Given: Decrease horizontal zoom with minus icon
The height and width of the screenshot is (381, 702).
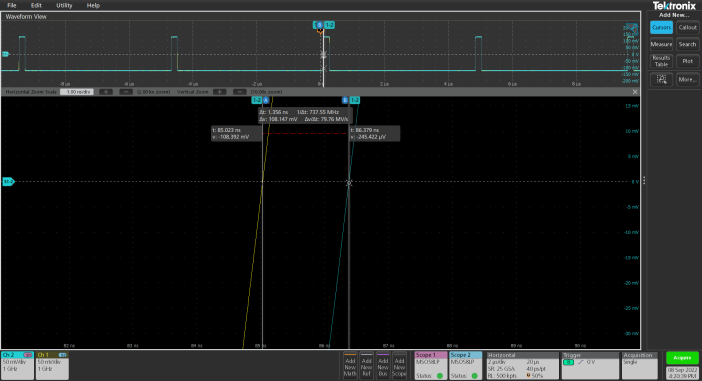Looking at the screenshot, I should 126,92.
